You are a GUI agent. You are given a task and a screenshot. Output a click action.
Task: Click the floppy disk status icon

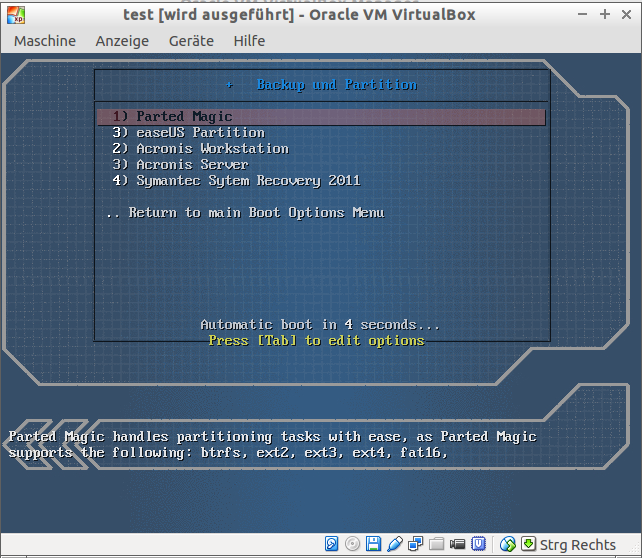[x=373, y=544]
